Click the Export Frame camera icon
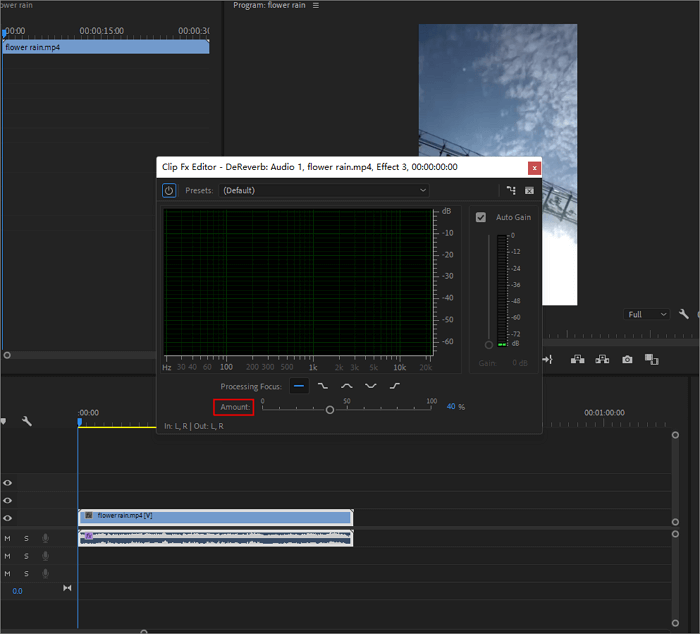This screenshot has width=700, height=634. point(627,359)
